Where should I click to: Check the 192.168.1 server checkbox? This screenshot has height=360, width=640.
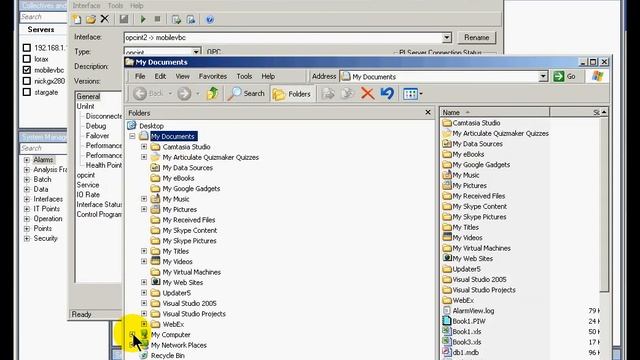[27, 48]
